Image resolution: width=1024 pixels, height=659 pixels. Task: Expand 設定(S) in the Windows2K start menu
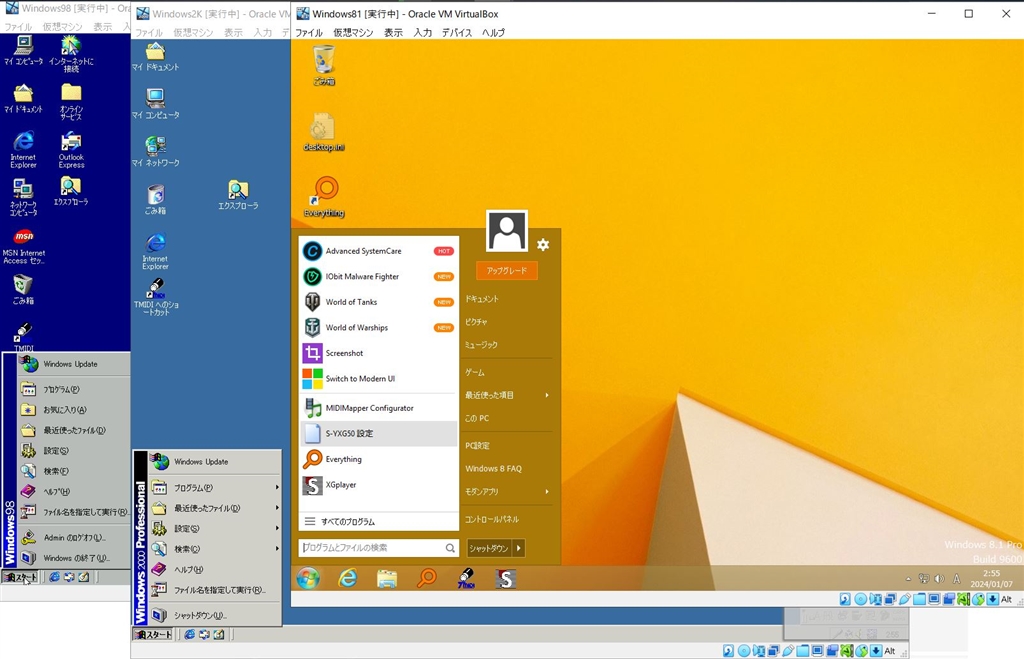[x=216, y=528]
